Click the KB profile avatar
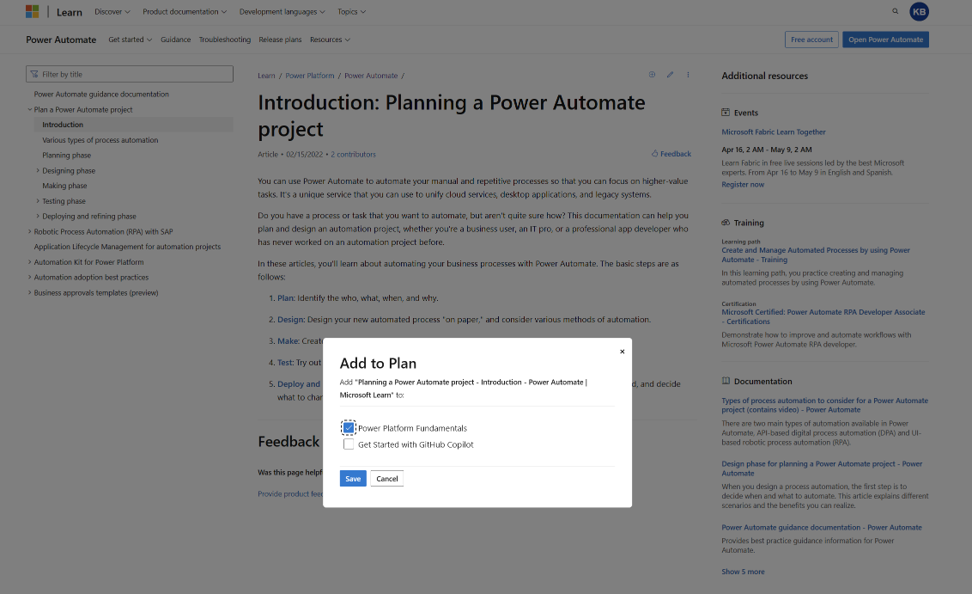 point(919,12)
